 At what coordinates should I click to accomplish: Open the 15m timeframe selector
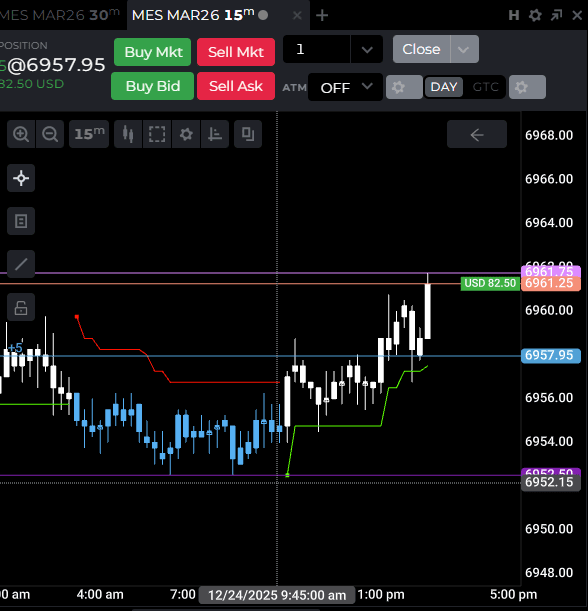[x=89, y=134]
